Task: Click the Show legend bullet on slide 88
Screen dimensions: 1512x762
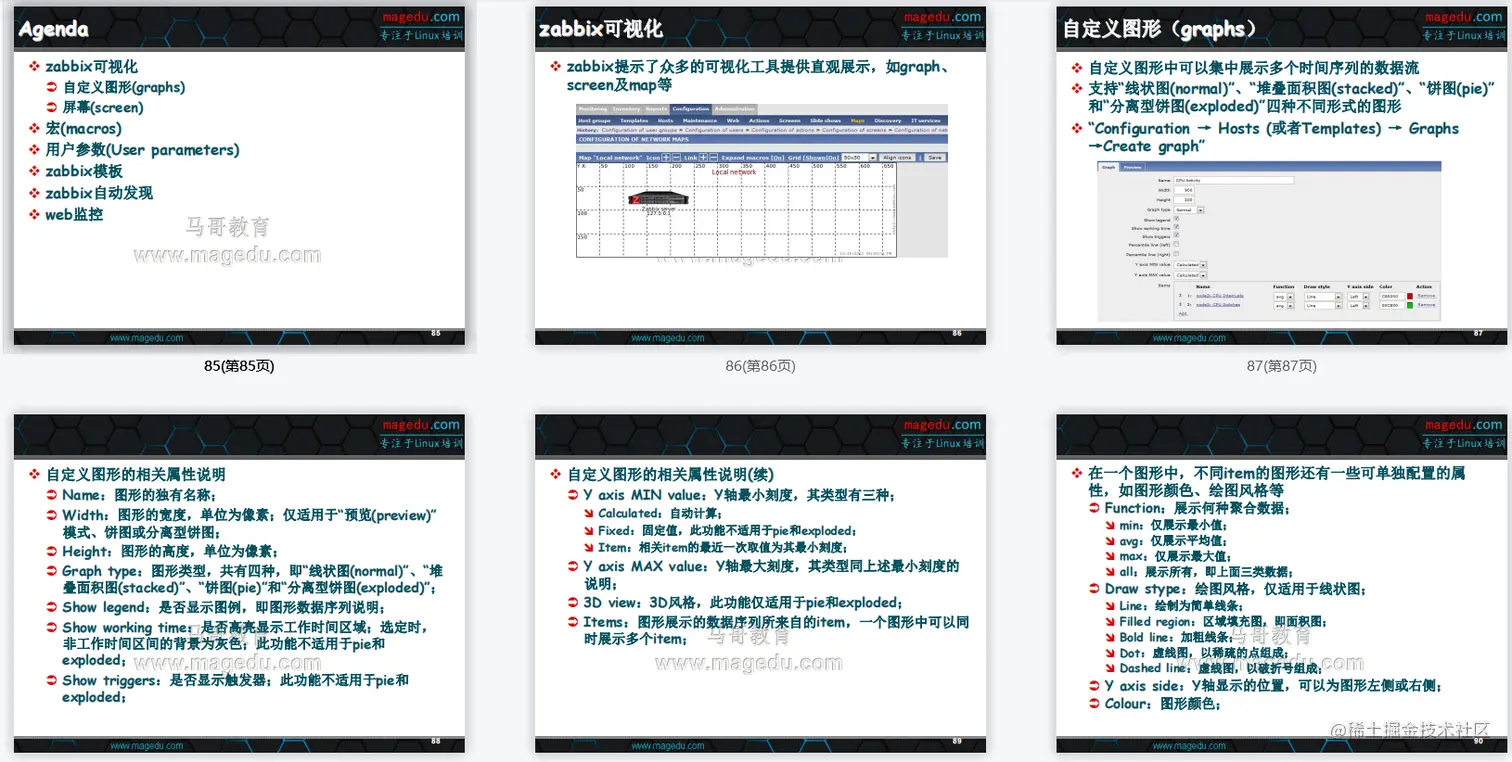Action: (223, 607)
